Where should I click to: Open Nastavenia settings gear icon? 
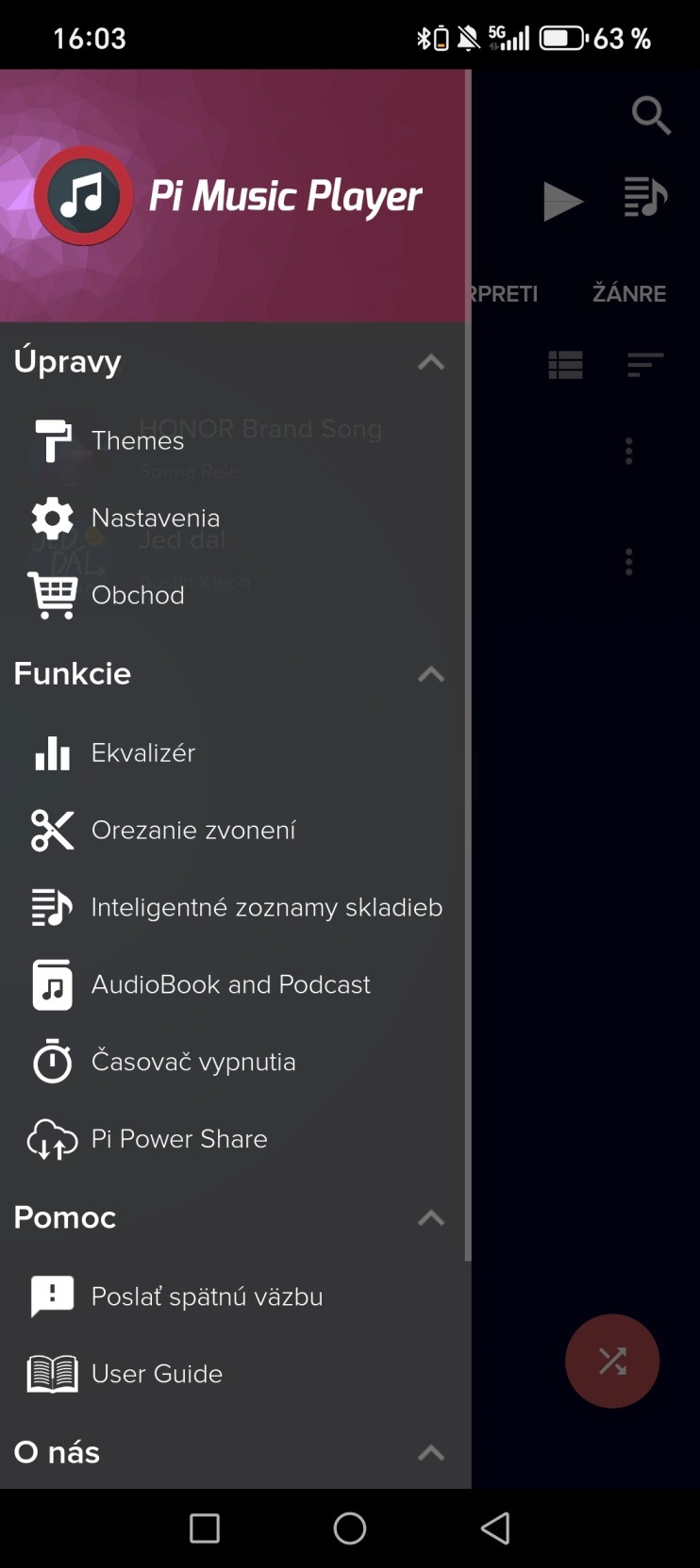[52, 518]
